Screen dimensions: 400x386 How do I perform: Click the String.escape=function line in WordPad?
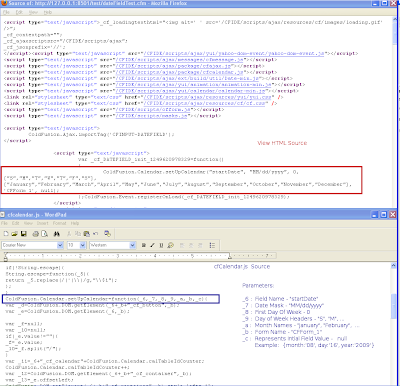47,274
